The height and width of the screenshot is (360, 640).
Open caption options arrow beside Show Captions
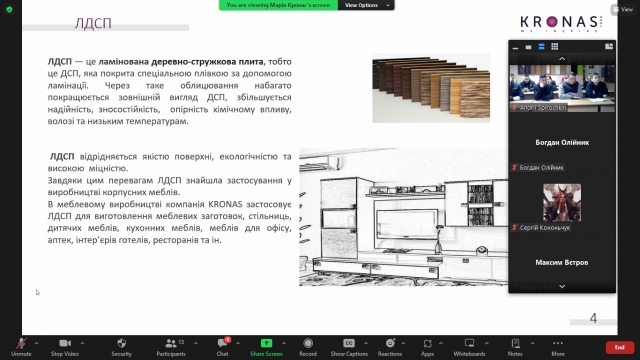point(366,344)
